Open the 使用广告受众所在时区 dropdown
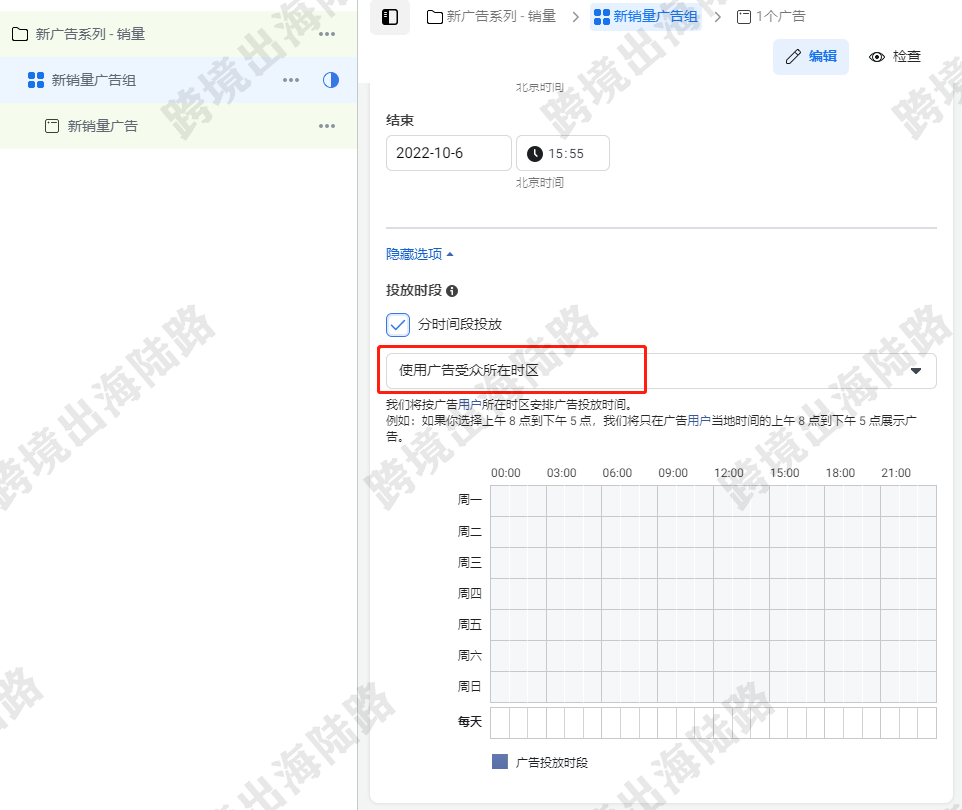Screen dimensions: 962x810 pyautogui.click(x=661, y=371)
